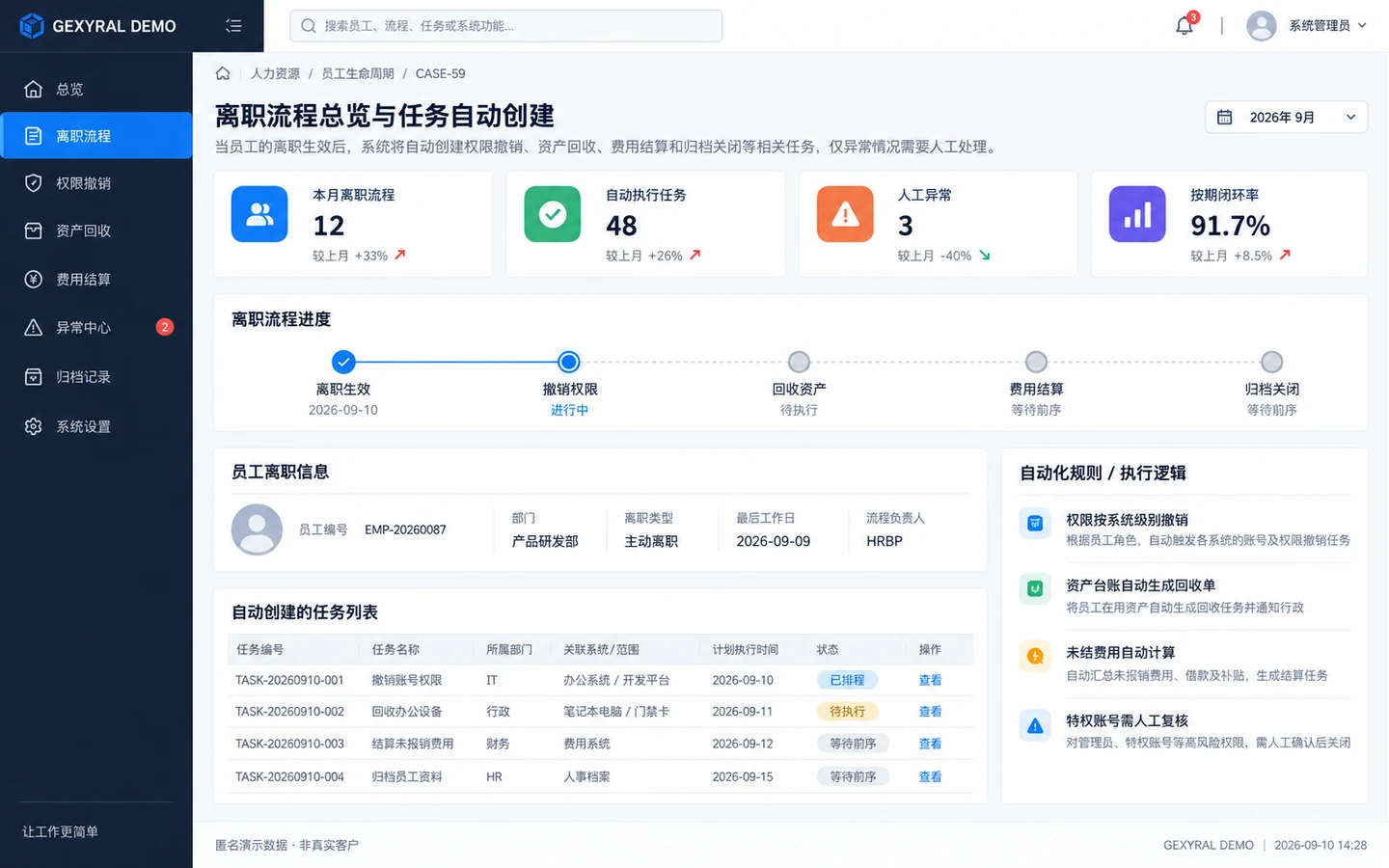
Task: Click 查看 for the 结算未报销费用 task
Action: point(930,744)
